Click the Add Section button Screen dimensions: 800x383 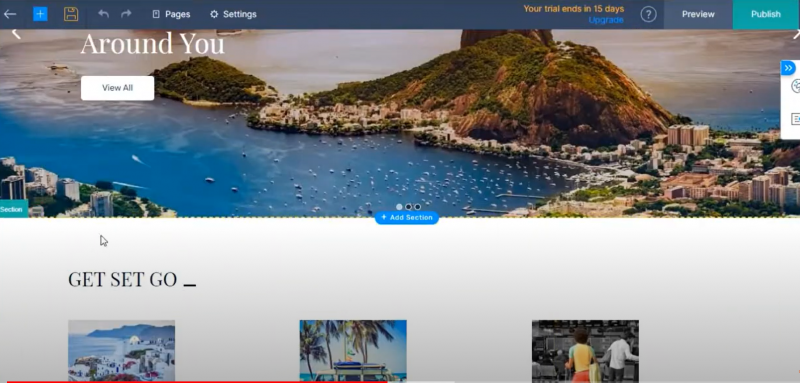[407, 218]
